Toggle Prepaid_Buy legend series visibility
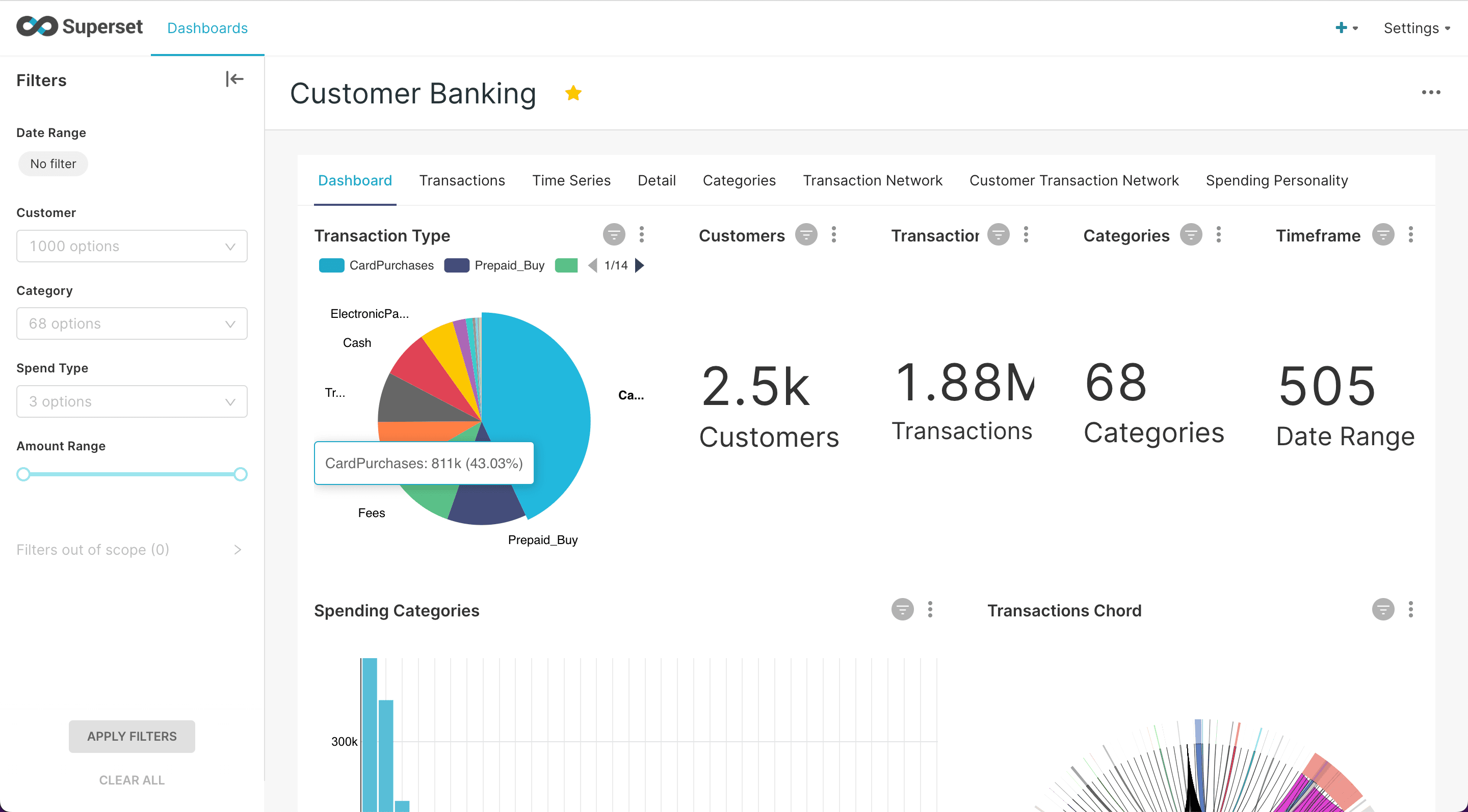The image size is (1468, 812). (494, 265)
